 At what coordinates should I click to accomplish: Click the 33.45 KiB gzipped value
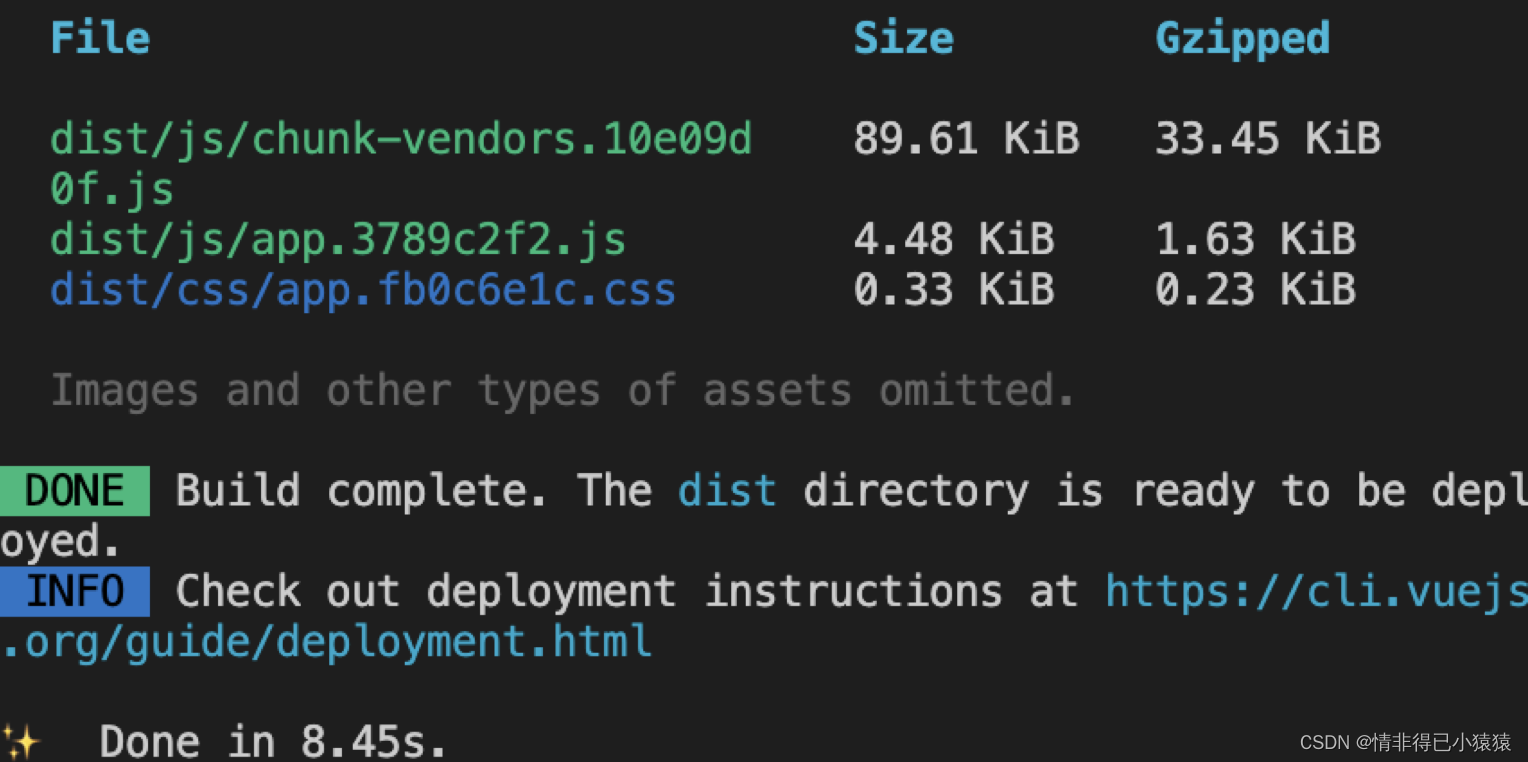pyautogui.click(x=1267, y=139)
